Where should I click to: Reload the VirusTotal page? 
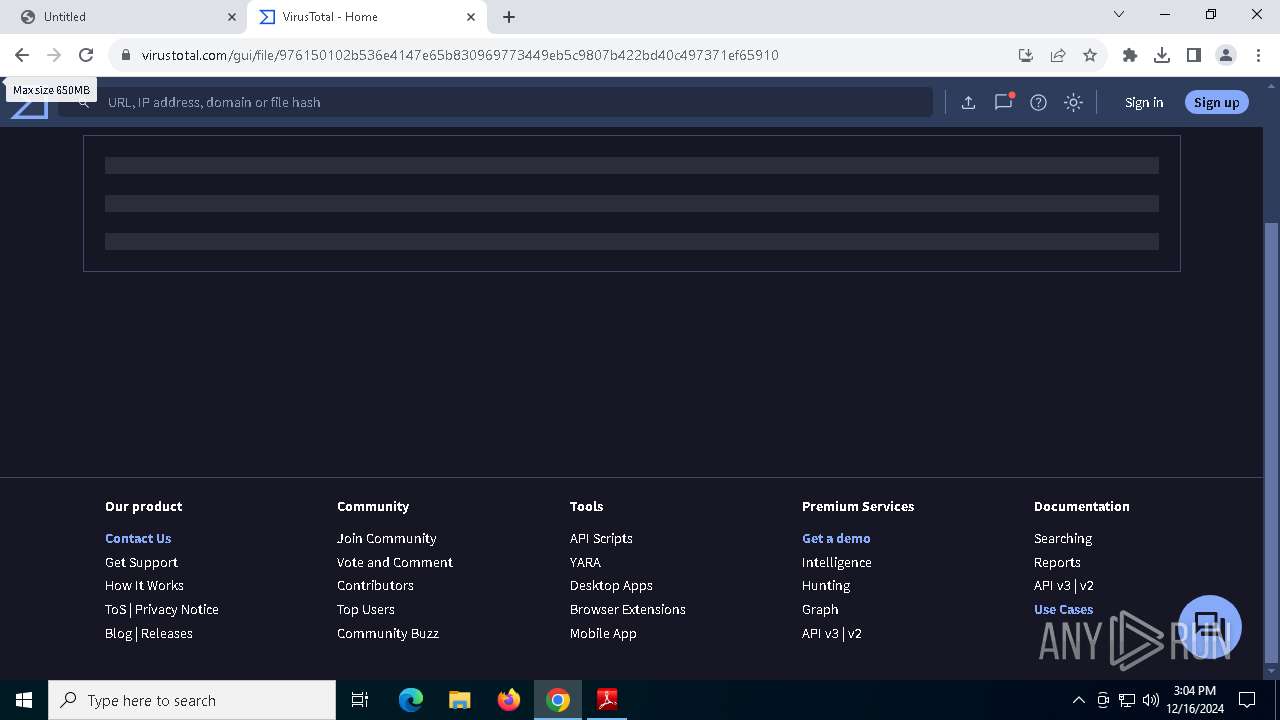pyautogui.click(x=86, y=55)
